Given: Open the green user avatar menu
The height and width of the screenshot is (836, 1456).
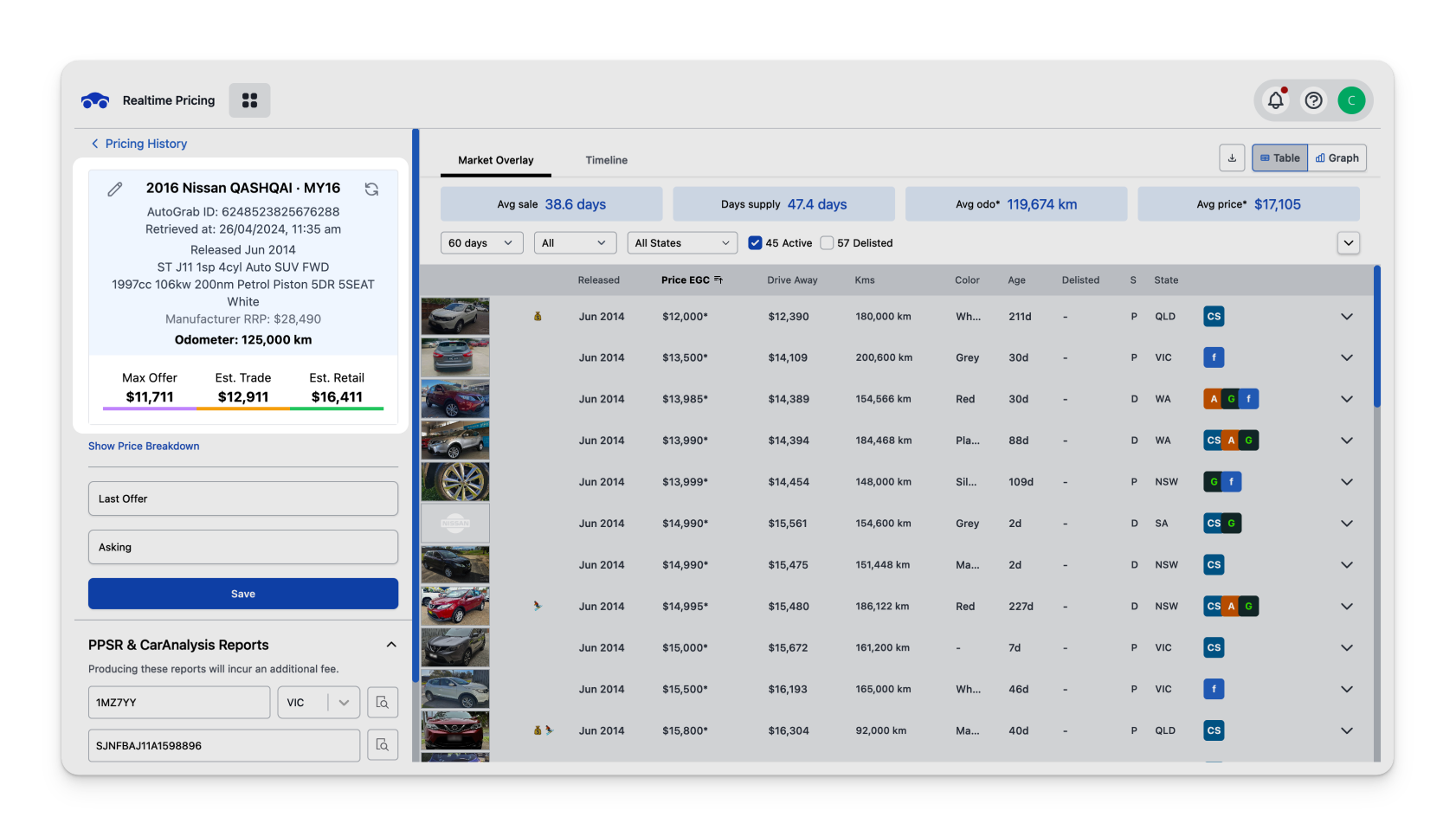Looking at the screenshot, I should (1351, 100).
